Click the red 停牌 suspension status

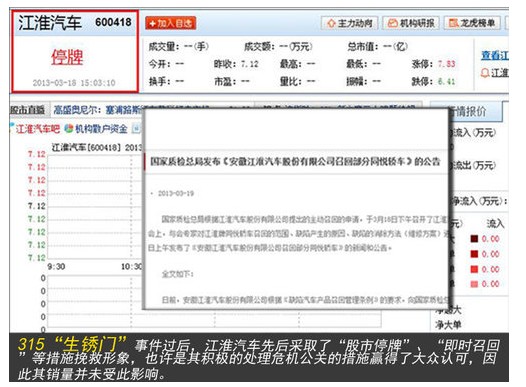pos(67,57)
